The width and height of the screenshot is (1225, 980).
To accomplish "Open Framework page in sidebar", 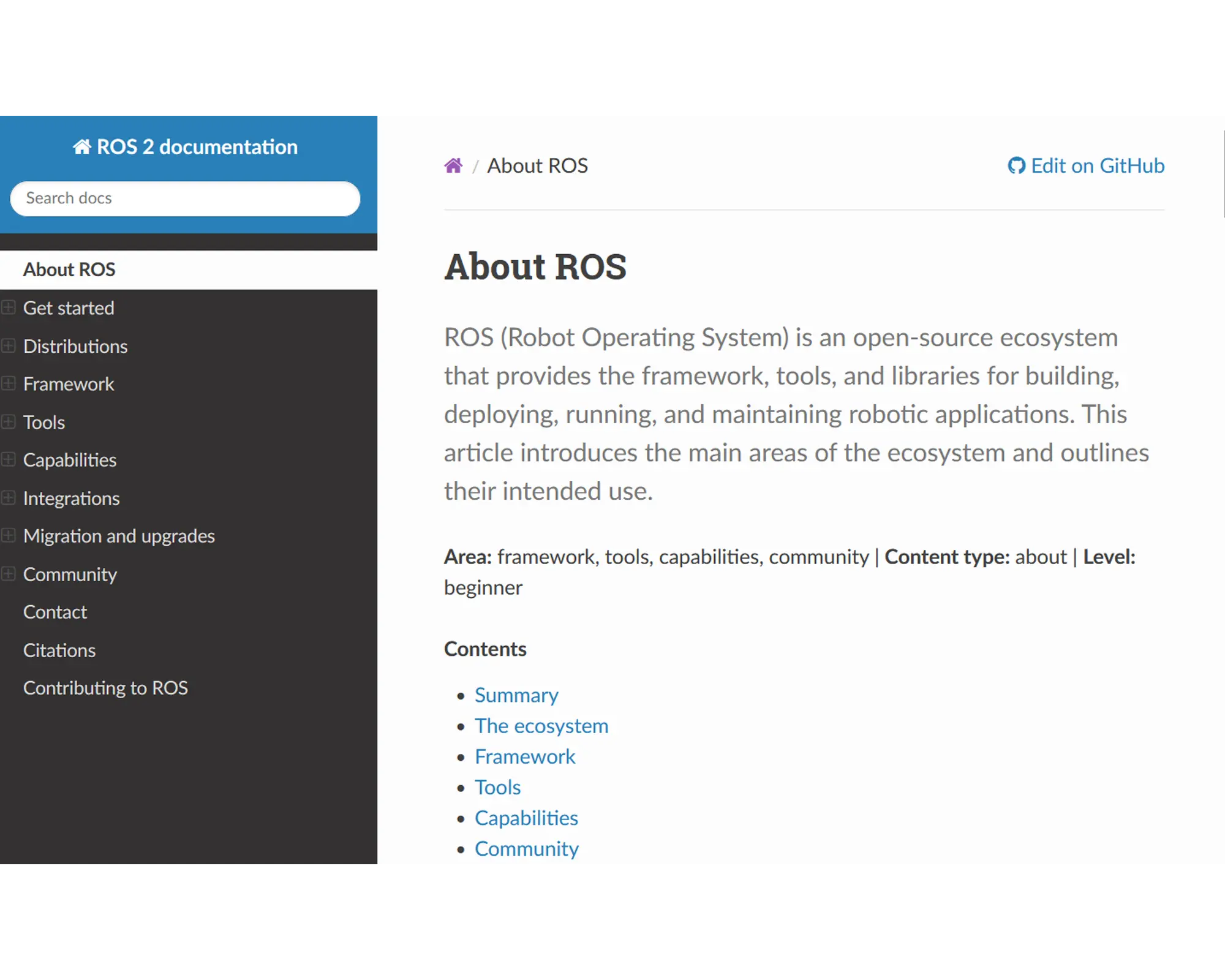I will coord(69,385).
